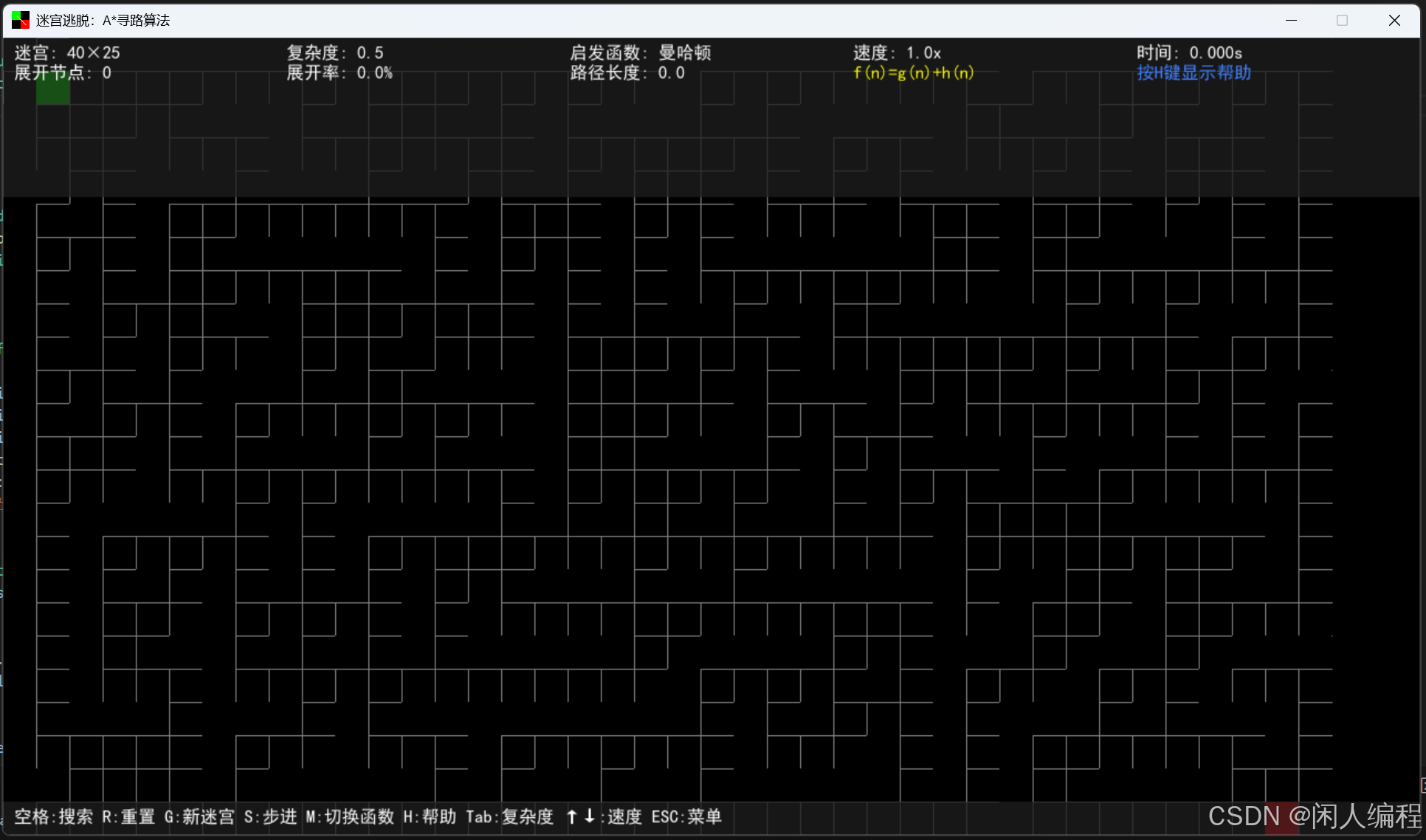Close the maze escape window
1426x840 pixels.
[x=1394, y=20]
